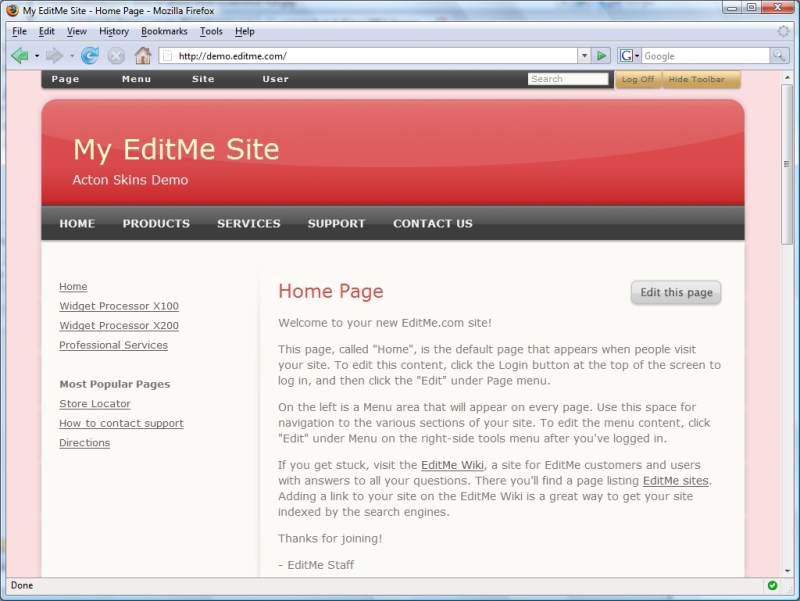The width and height of the screenshot is (800, 601).
Task: Open the Back history dropdown arrow
Action: pyautogui.click(x=37, y=56)
